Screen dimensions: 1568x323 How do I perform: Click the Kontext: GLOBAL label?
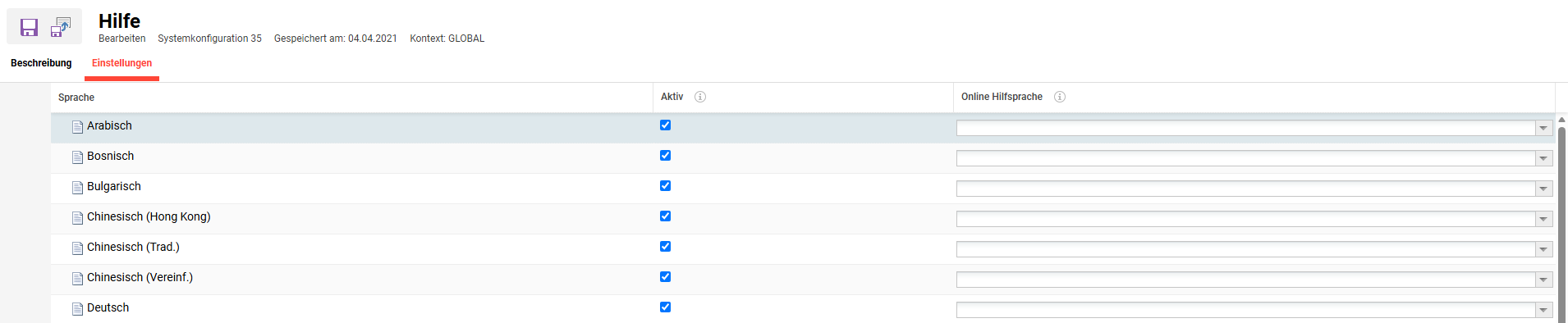pos(447,39)
